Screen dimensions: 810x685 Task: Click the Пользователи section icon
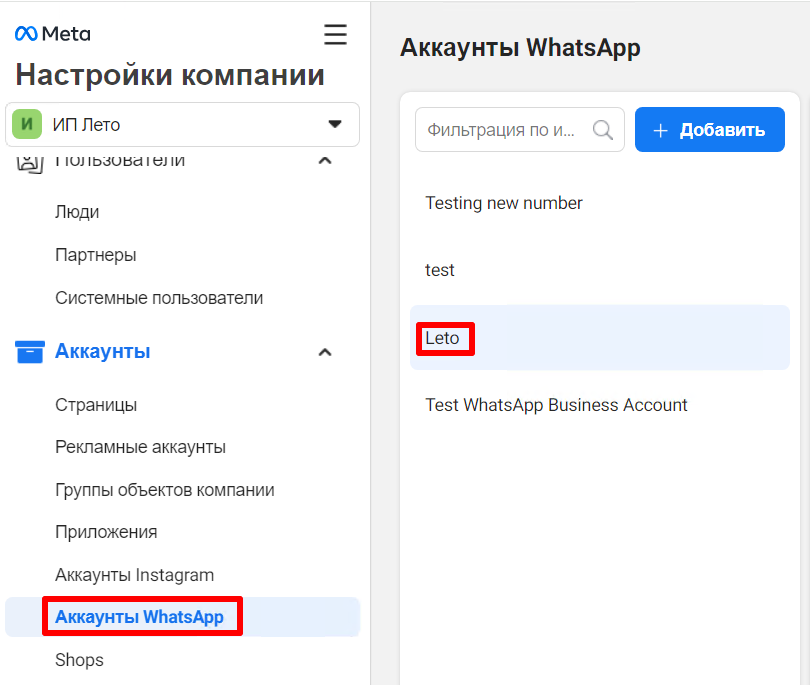click(30, 160)
